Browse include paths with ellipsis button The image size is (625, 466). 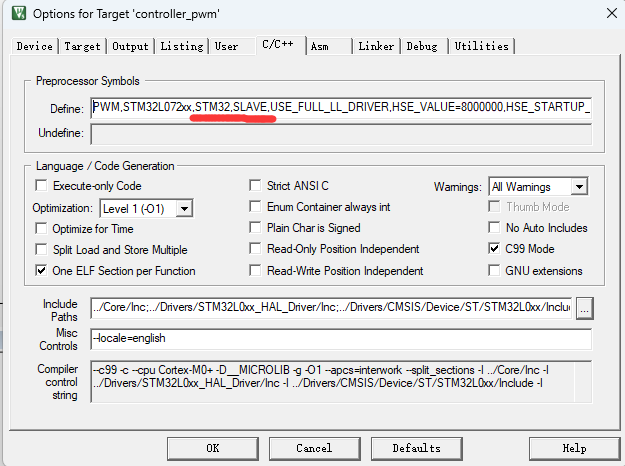pos(585,309)
